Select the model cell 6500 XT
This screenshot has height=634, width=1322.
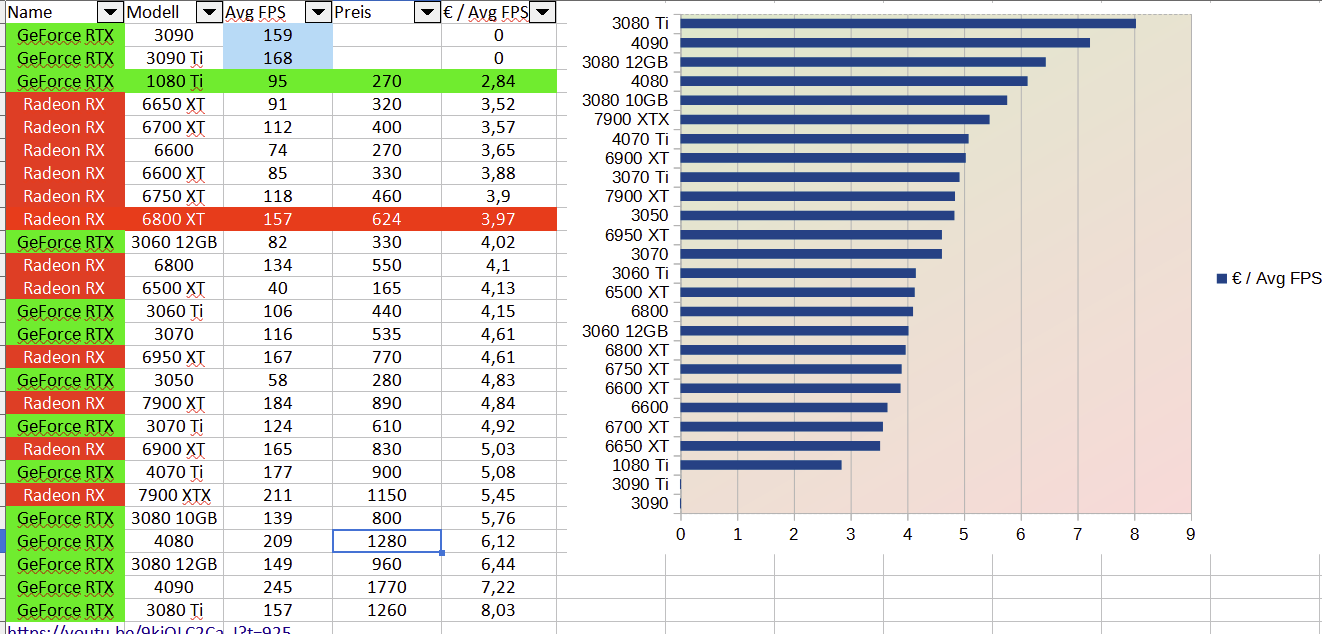click(174, 288)
